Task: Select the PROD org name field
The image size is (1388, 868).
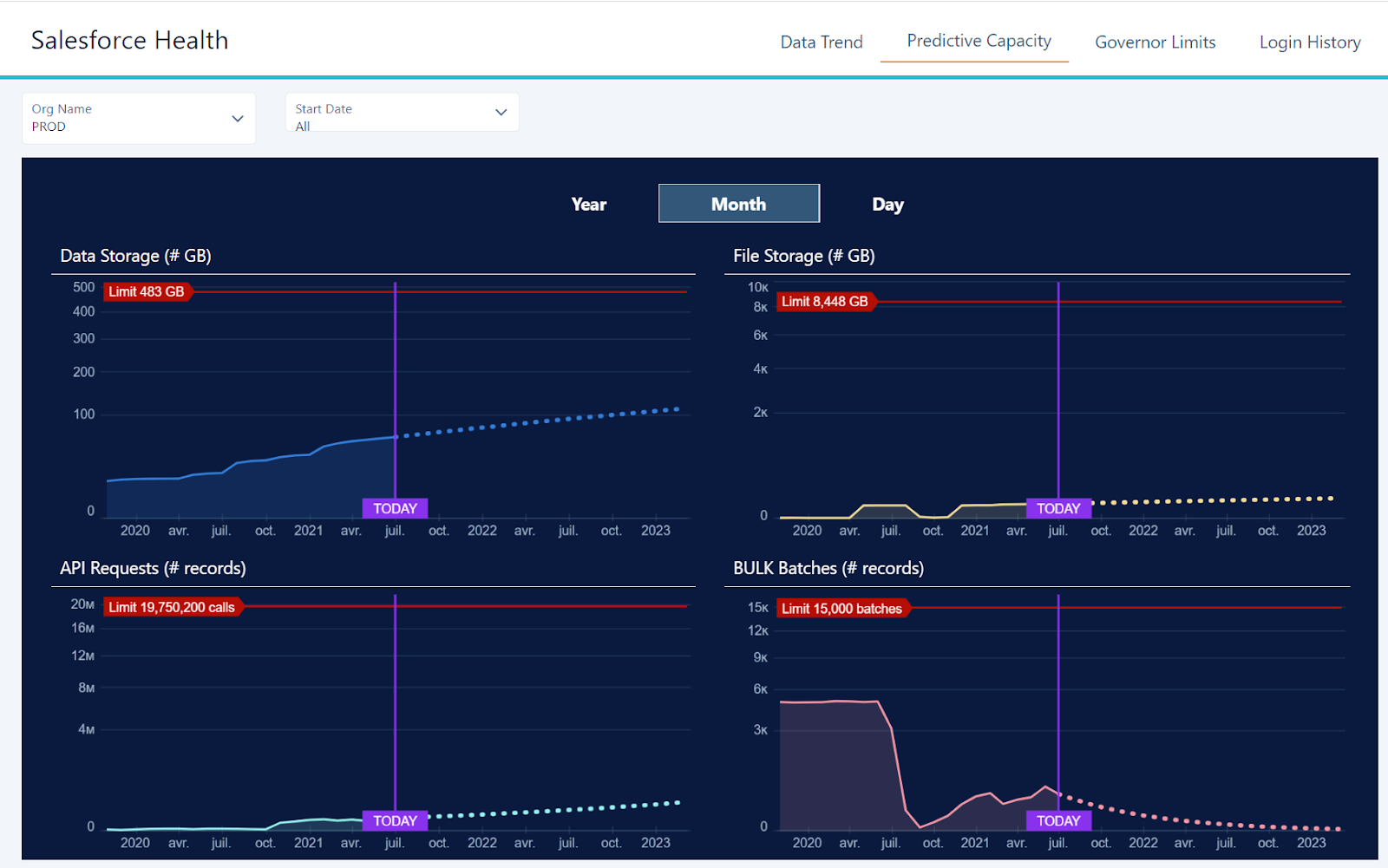Action: (139, 119)
